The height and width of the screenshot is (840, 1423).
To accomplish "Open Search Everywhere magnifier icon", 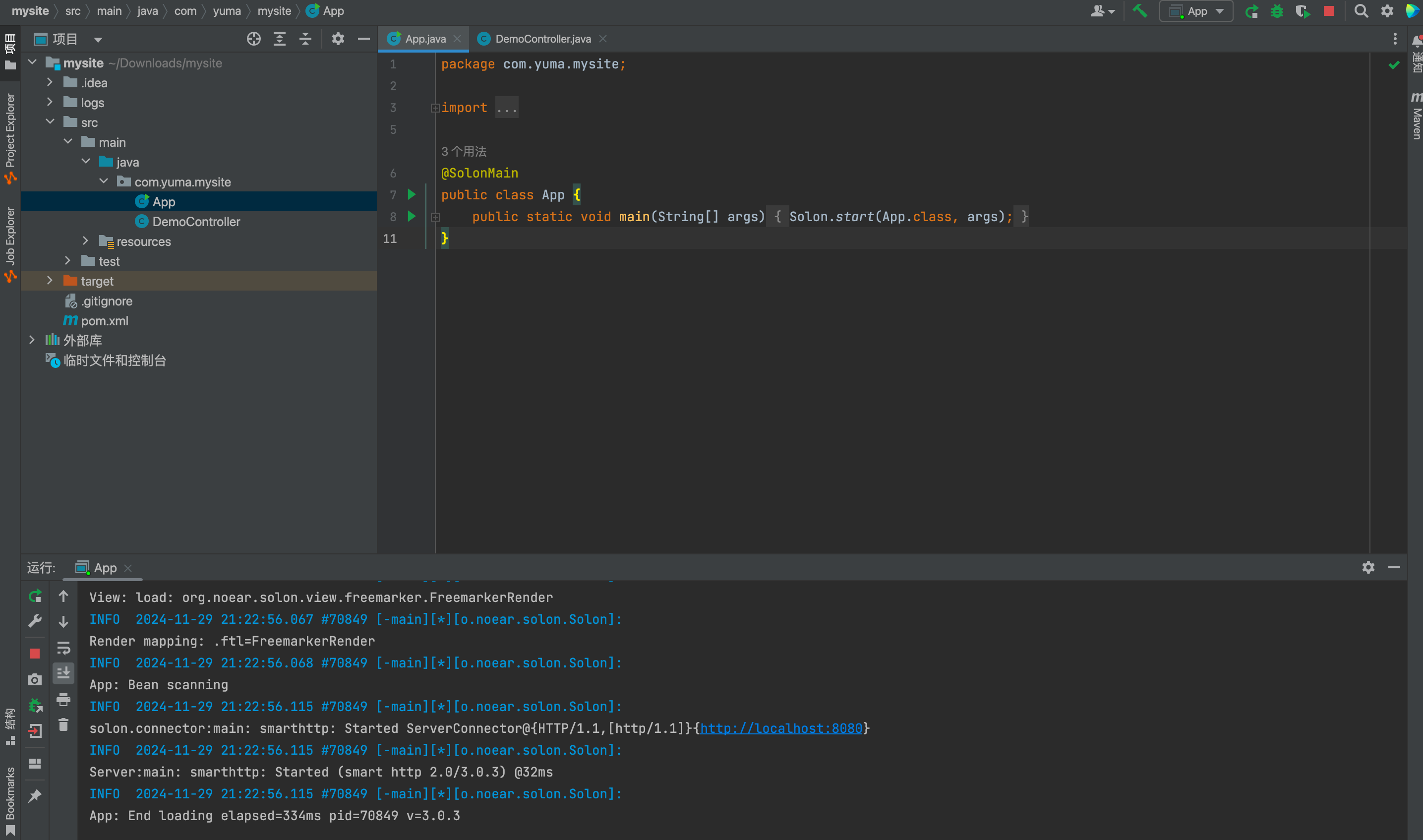I will point(1361,11).
